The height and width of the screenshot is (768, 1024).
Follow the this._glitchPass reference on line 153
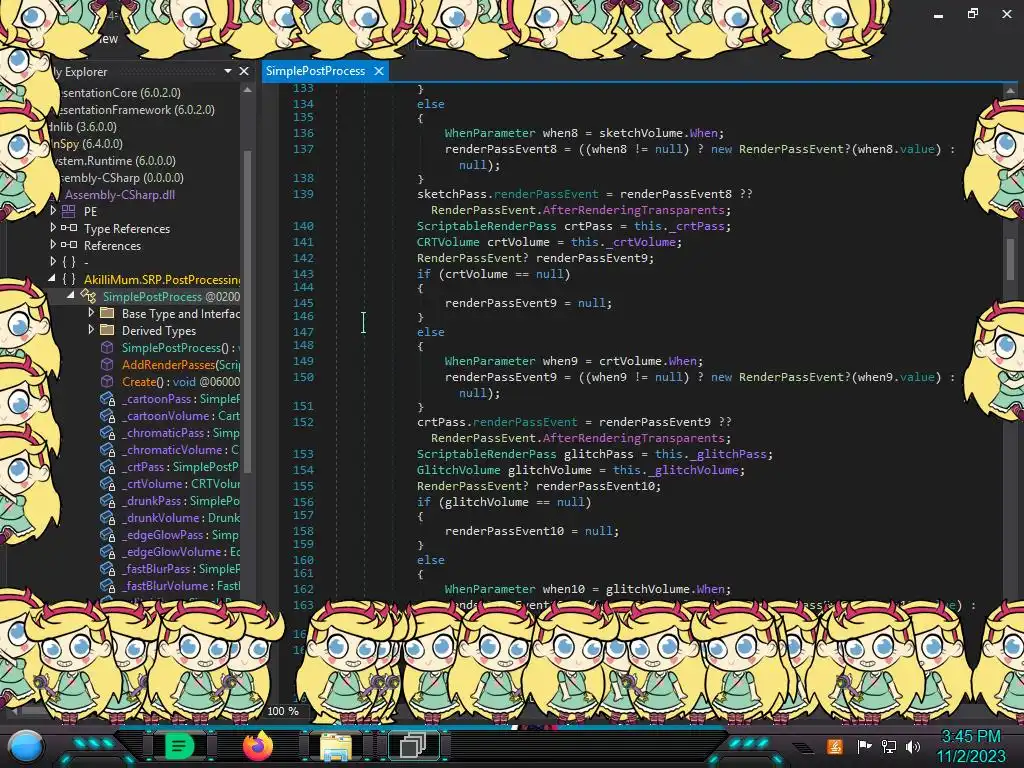coord(713,454)
